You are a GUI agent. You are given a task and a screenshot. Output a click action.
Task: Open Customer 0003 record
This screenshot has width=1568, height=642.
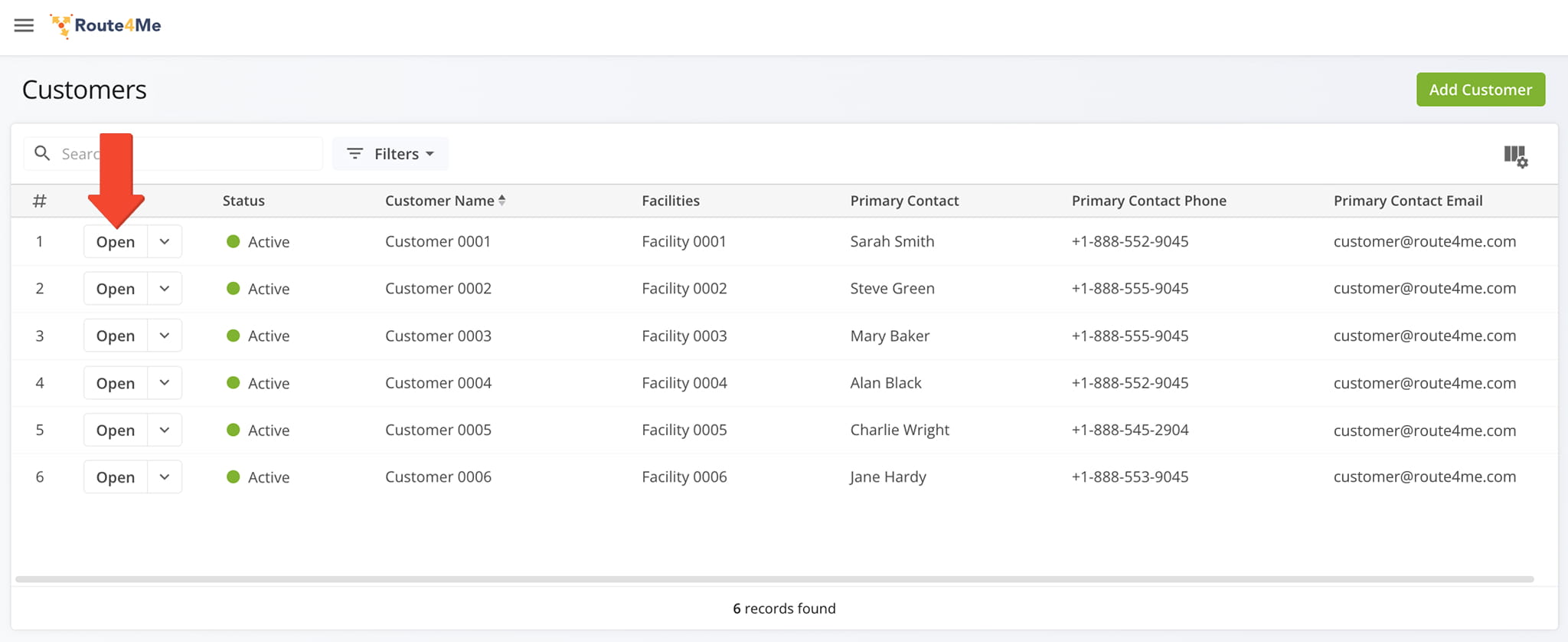pyautogui.click(x=116, y=336)
